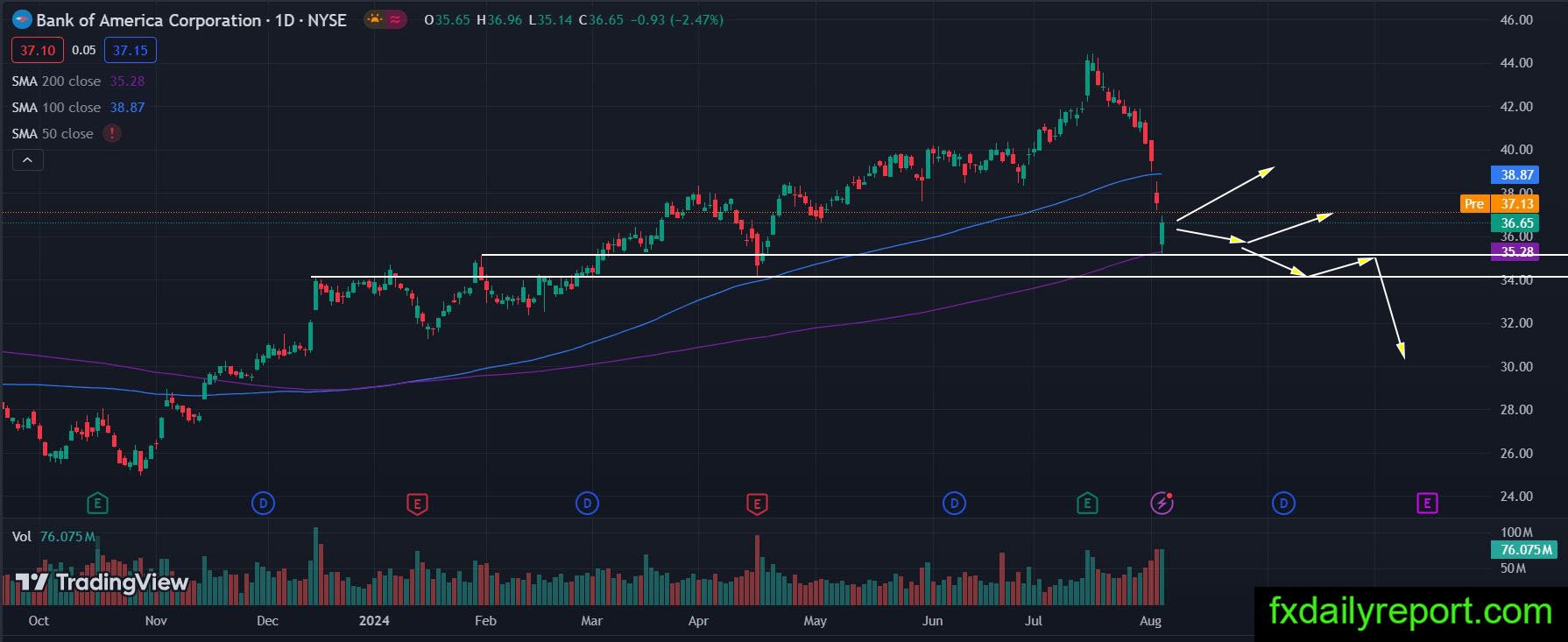Click the 32.00 price scale tick

pos(1516,322)
